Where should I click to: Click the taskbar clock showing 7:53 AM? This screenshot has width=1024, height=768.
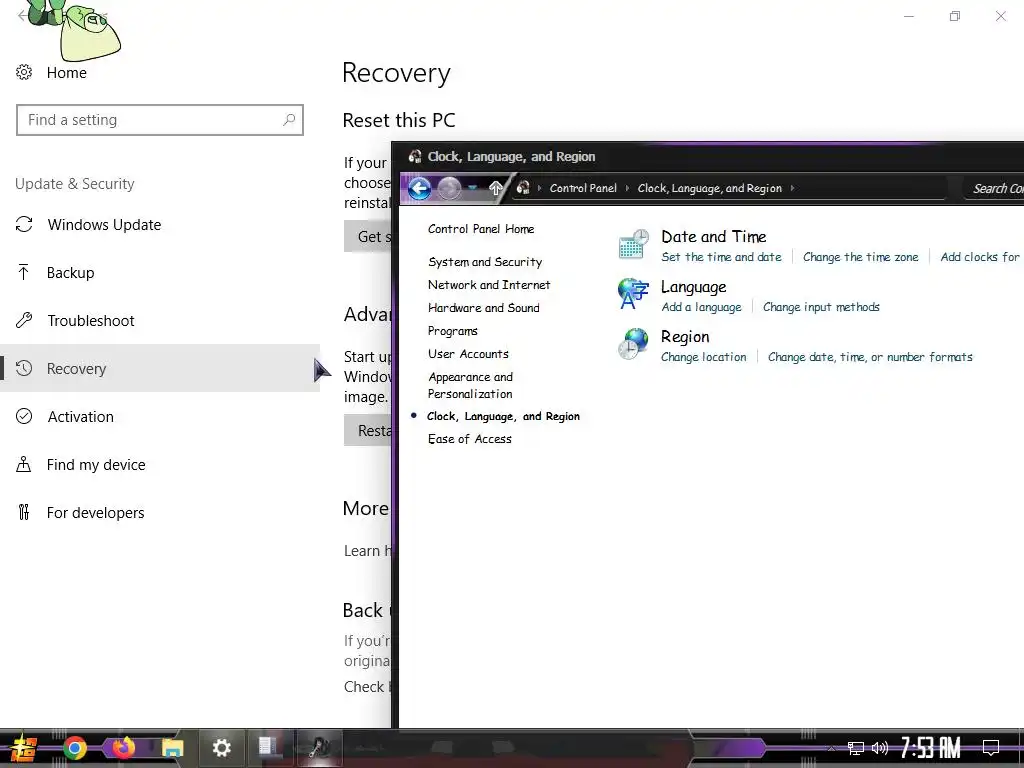[x=930, y=748]
